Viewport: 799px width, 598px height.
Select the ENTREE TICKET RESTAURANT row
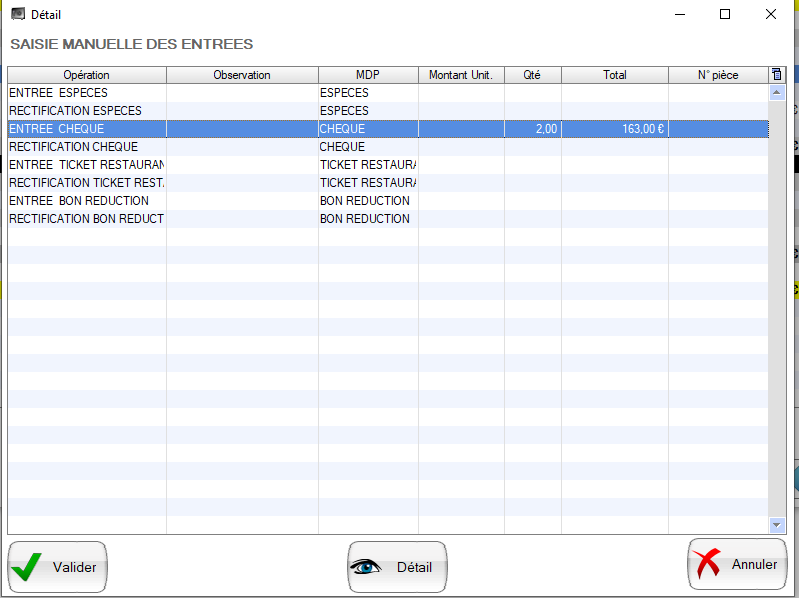[x=86, y=165]
